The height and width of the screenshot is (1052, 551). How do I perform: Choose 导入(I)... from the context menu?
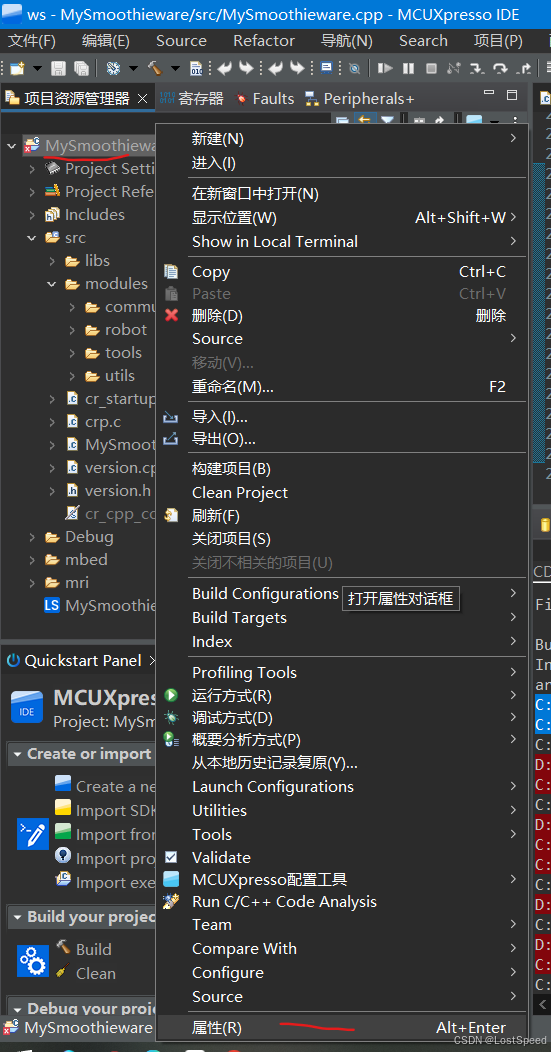coord(342,417)
